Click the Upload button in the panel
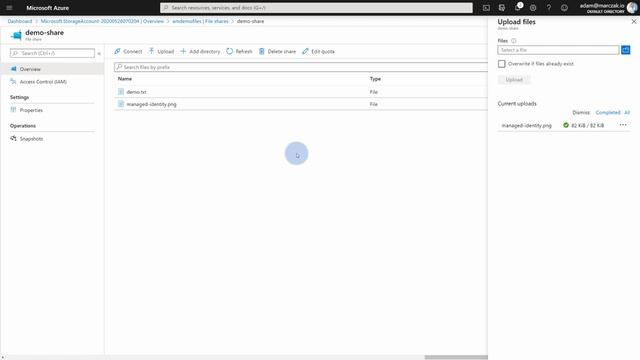 (514, 80)
